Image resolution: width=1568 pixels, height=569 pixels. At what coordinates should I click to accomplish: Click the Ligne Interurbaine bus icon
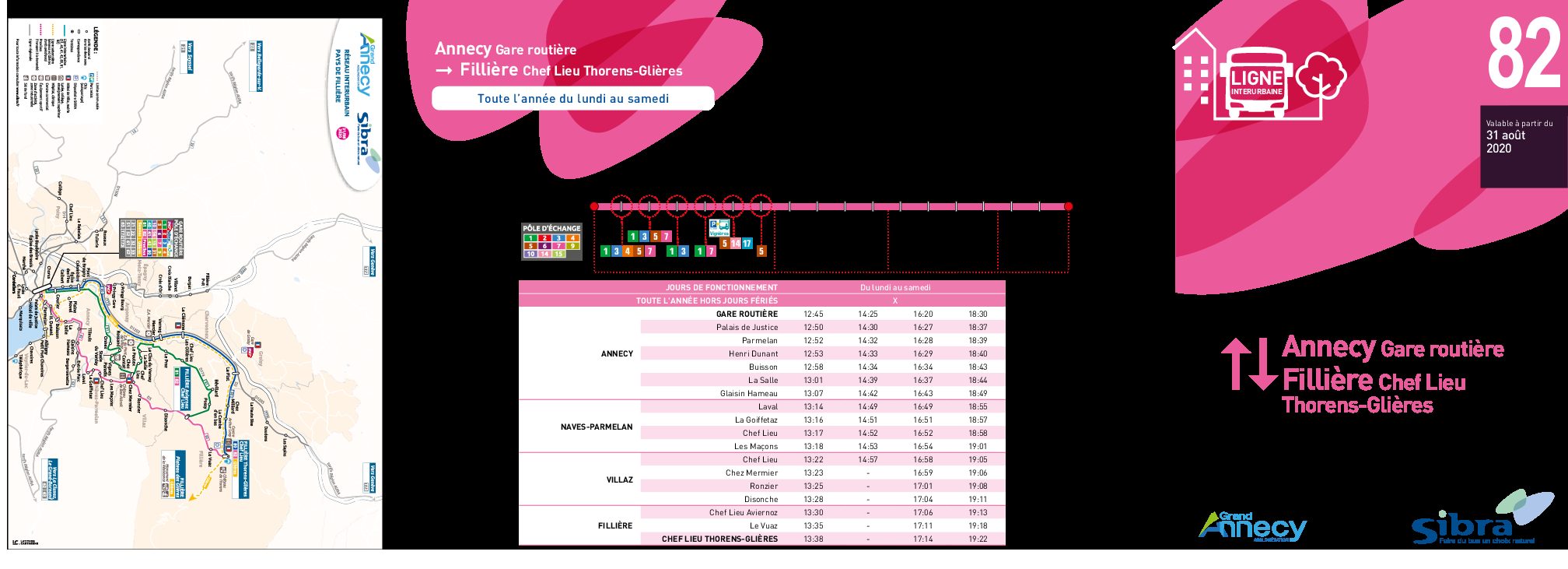pyautogui.click(x=1256, y=83)
